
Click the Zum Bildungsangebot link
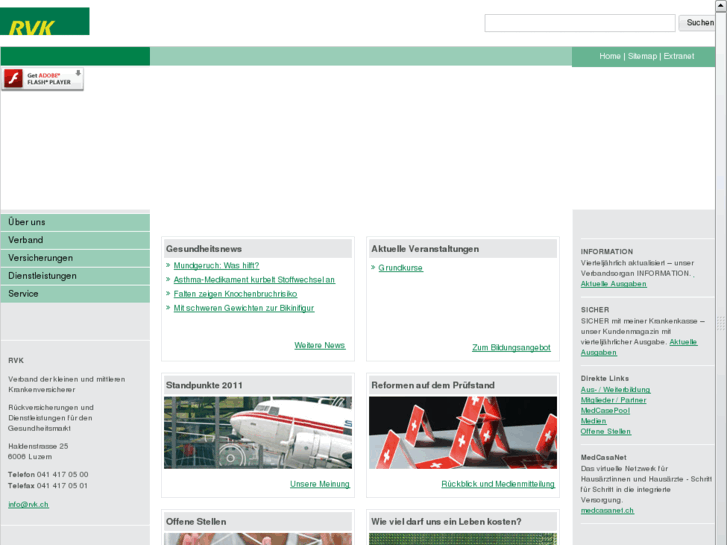511,348
